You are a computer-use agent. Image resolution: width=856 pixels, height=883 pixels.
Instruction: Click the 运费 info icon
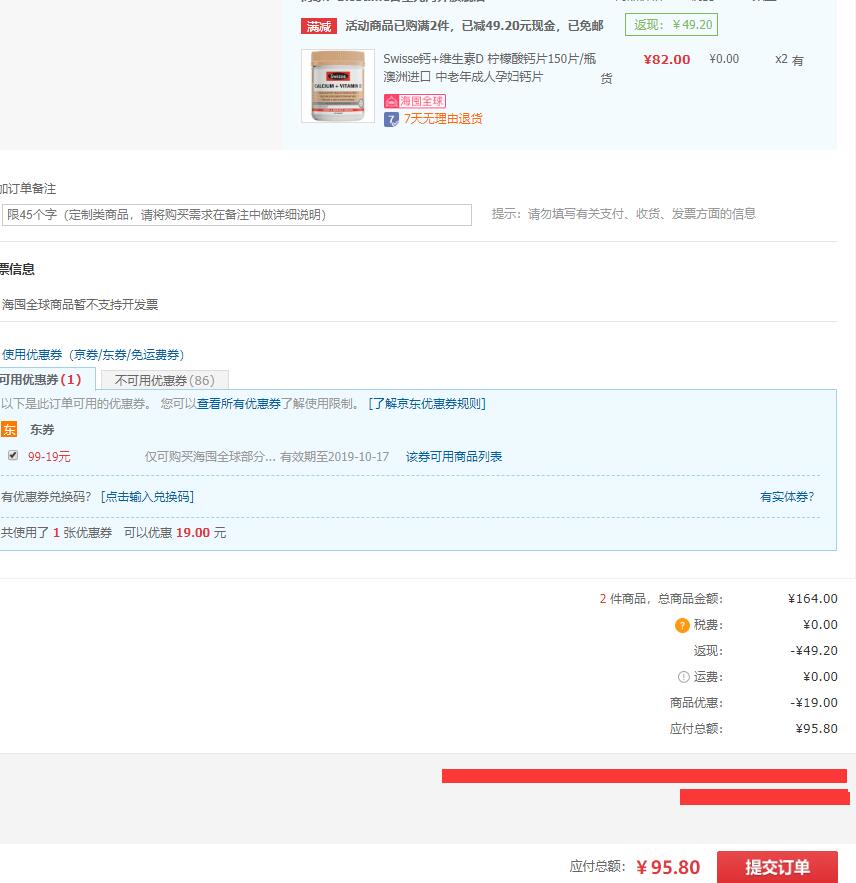(x=683, y=677)
